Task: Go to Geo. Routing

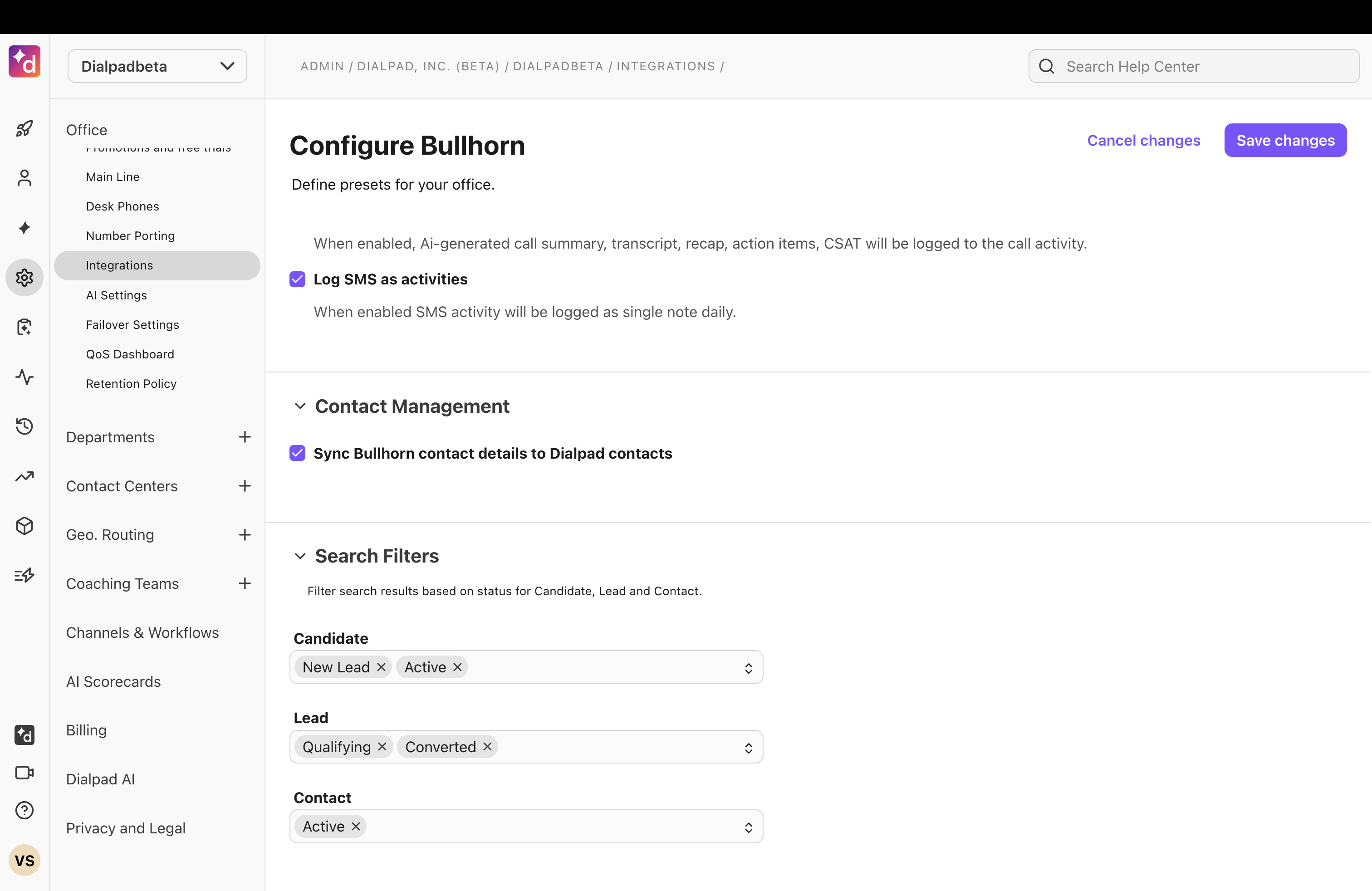Action: 110,535
